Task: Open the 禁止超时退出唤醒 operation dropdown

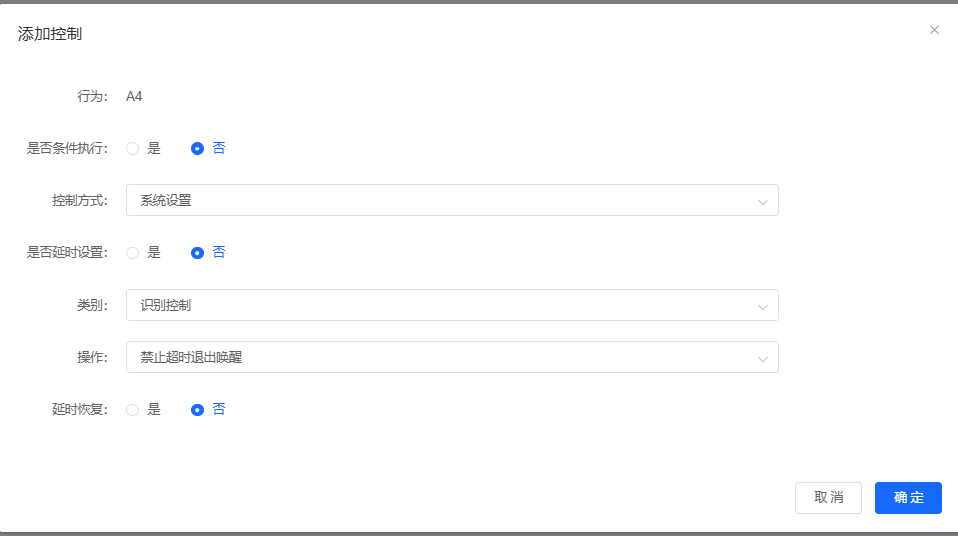Action: click(x=440, y=357)
